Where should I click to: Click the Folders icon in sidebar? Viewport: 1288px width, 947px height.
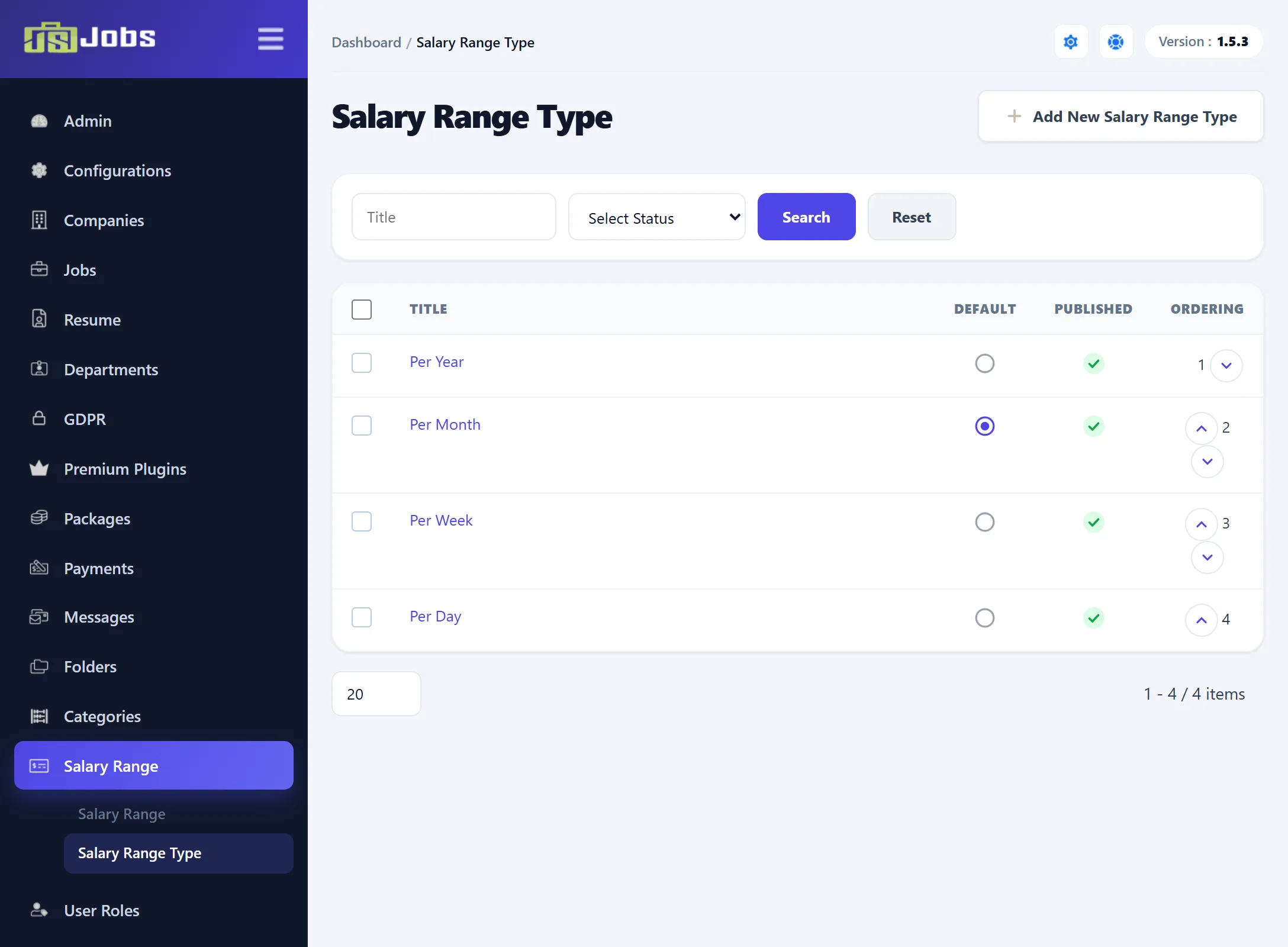[x=39, y=666]
